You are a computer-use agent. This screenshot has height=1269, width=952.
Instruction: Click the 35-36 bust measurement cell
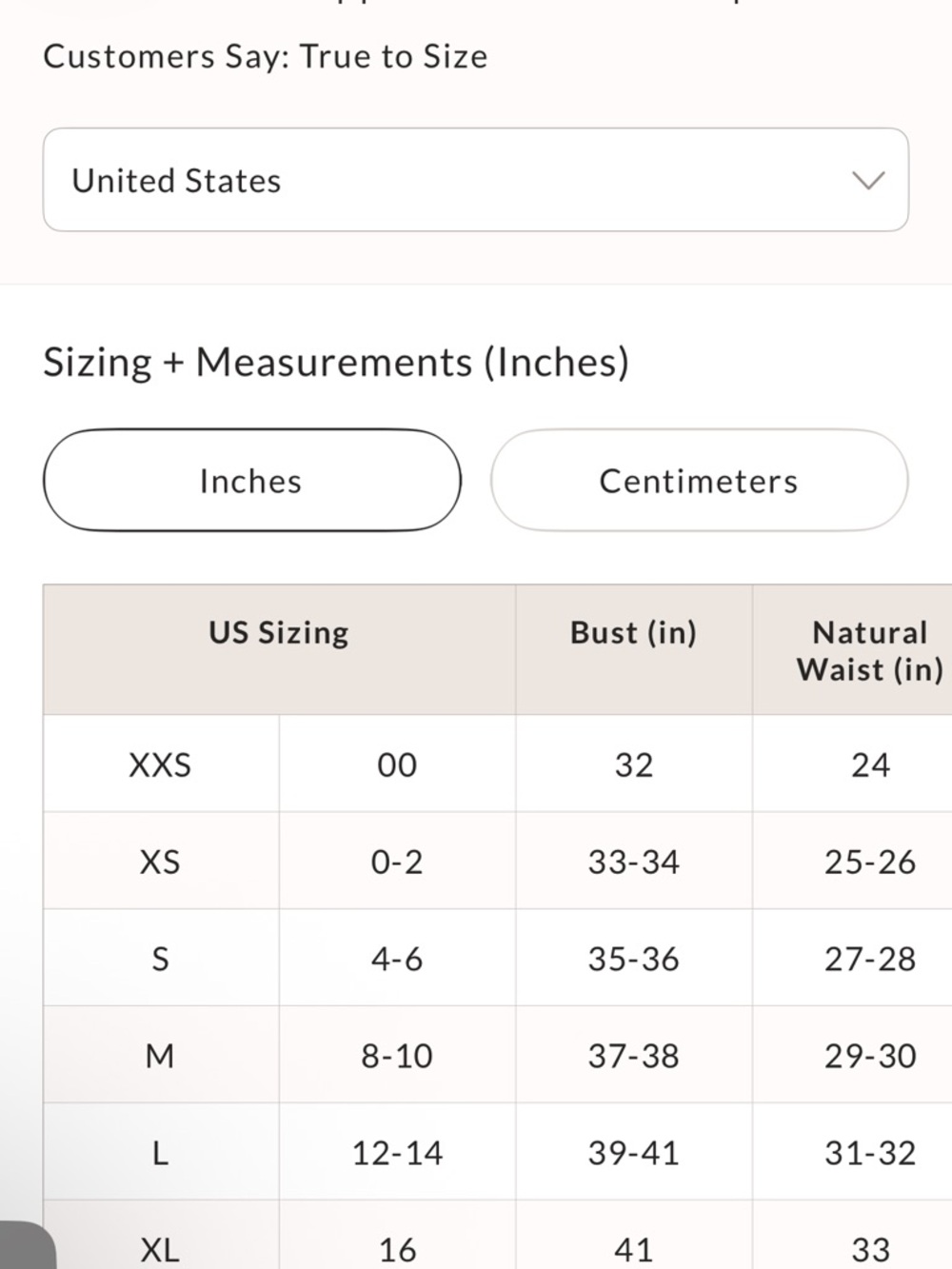point(633,959)
